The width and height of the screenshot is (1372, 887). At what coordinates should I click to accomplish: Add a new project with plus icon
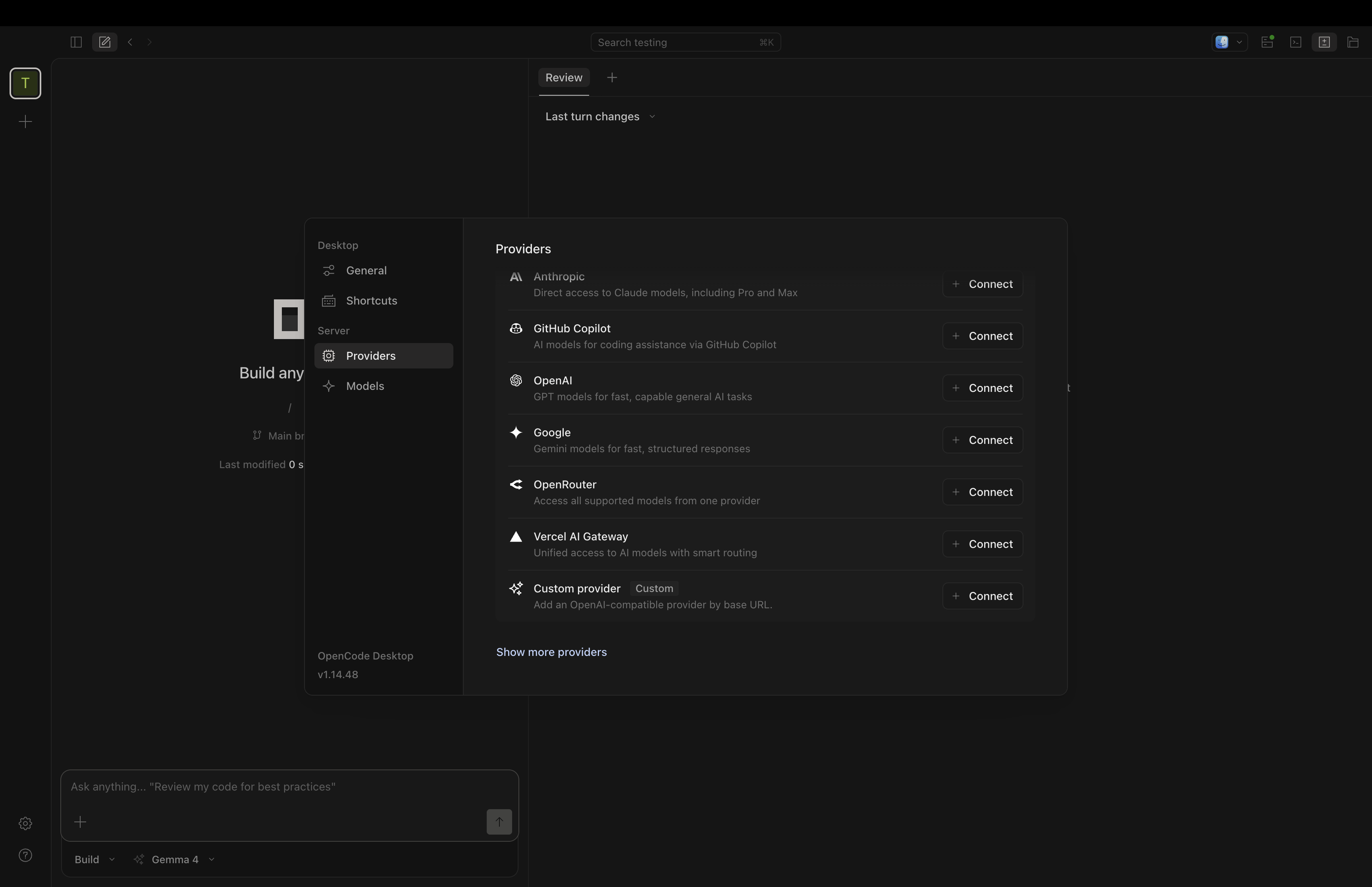(x=25, y=121)
